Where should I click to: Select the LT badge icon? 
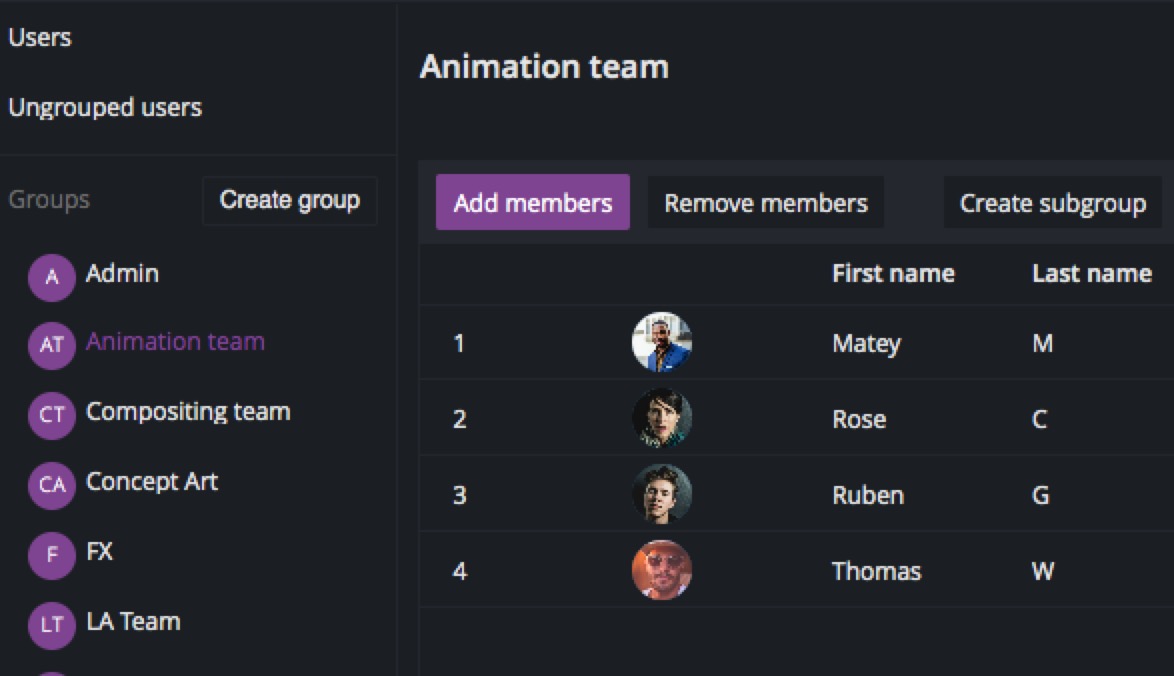52,625
